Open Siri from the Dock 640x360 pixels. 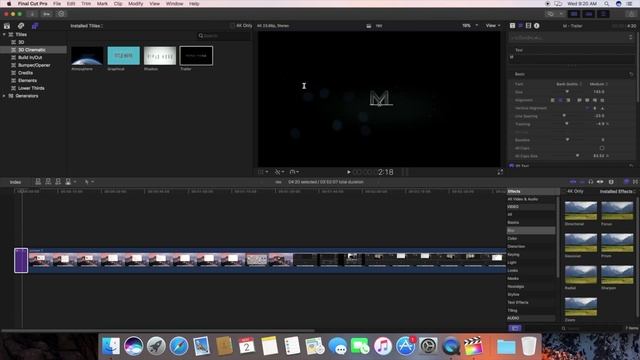(133, 346)
